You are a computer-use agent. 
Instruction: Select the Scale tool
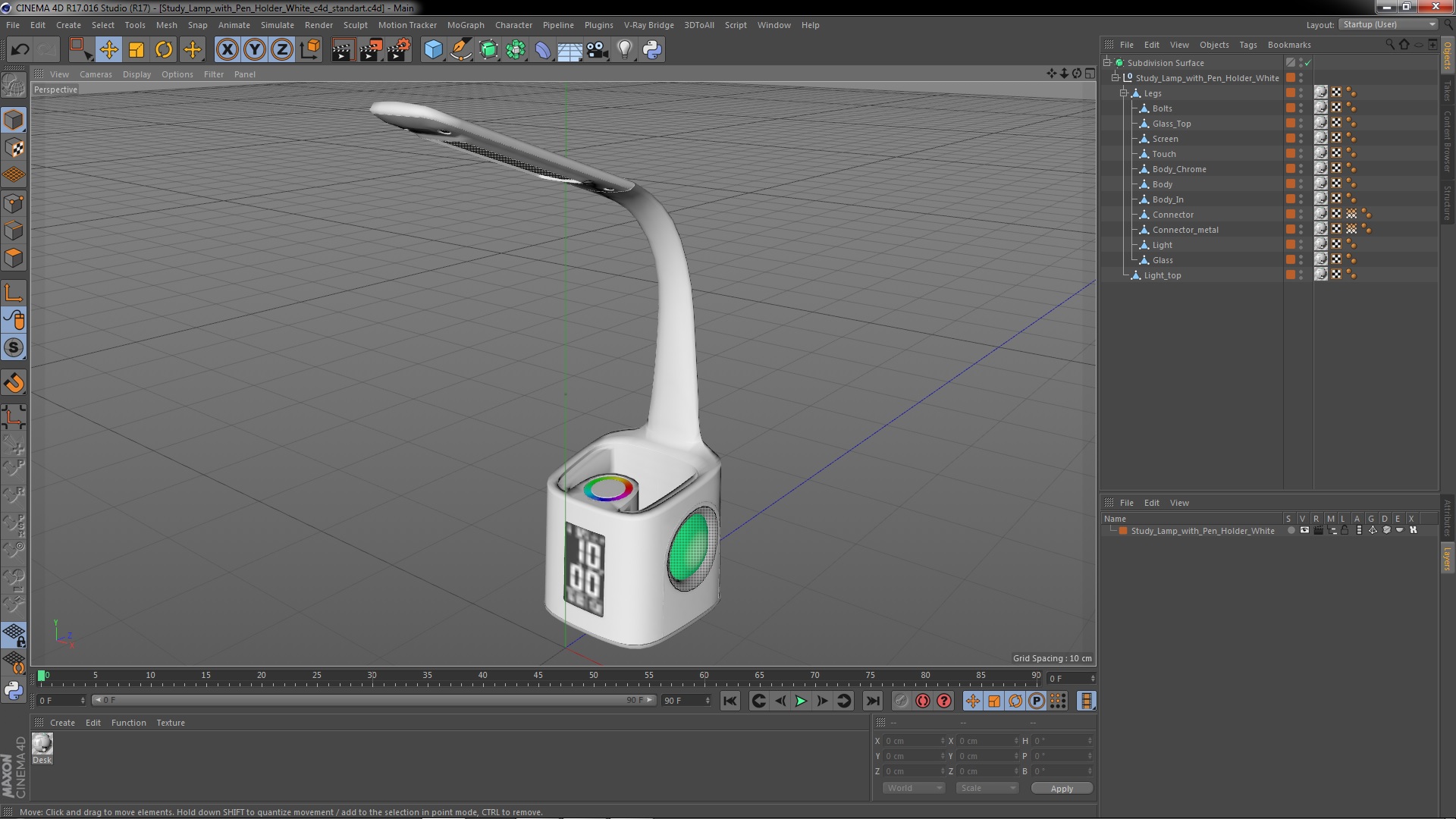pos(136,50)
